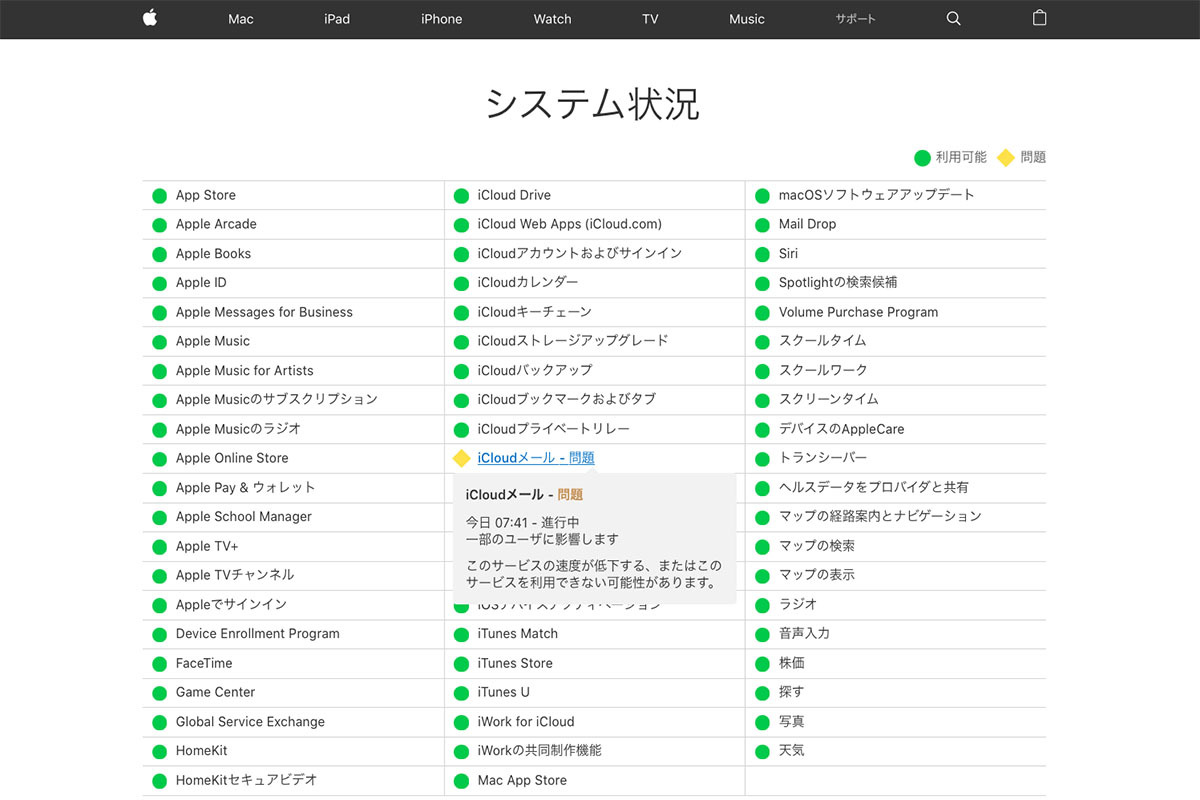Open the Watch menu item
Viewport: 1200px width, 800px height.
[x=552, y=19]
